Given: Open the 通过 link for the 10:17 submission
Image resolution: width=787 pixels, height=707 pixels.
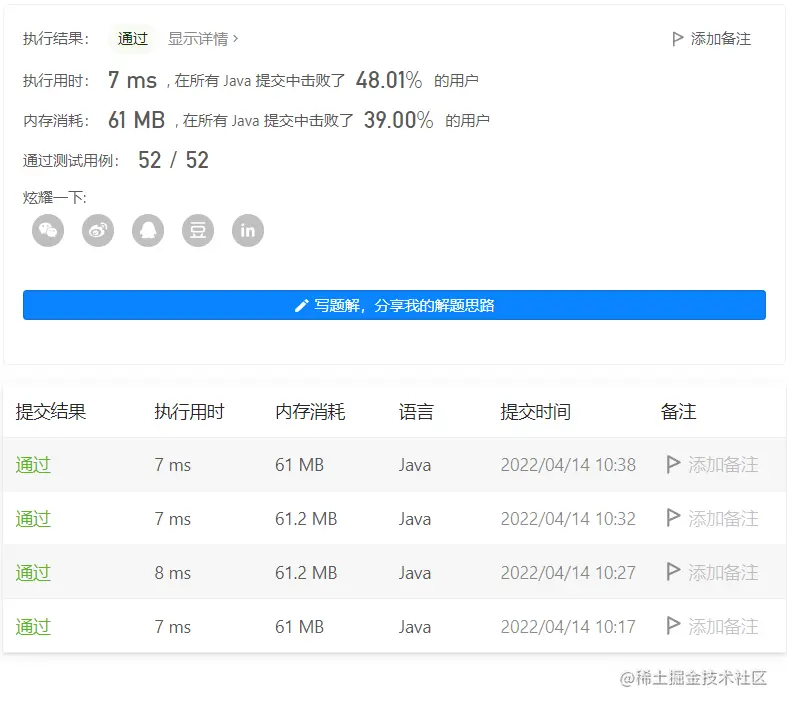Looking at the screenshot, I should pyautogui.click(x=33, y=627).
